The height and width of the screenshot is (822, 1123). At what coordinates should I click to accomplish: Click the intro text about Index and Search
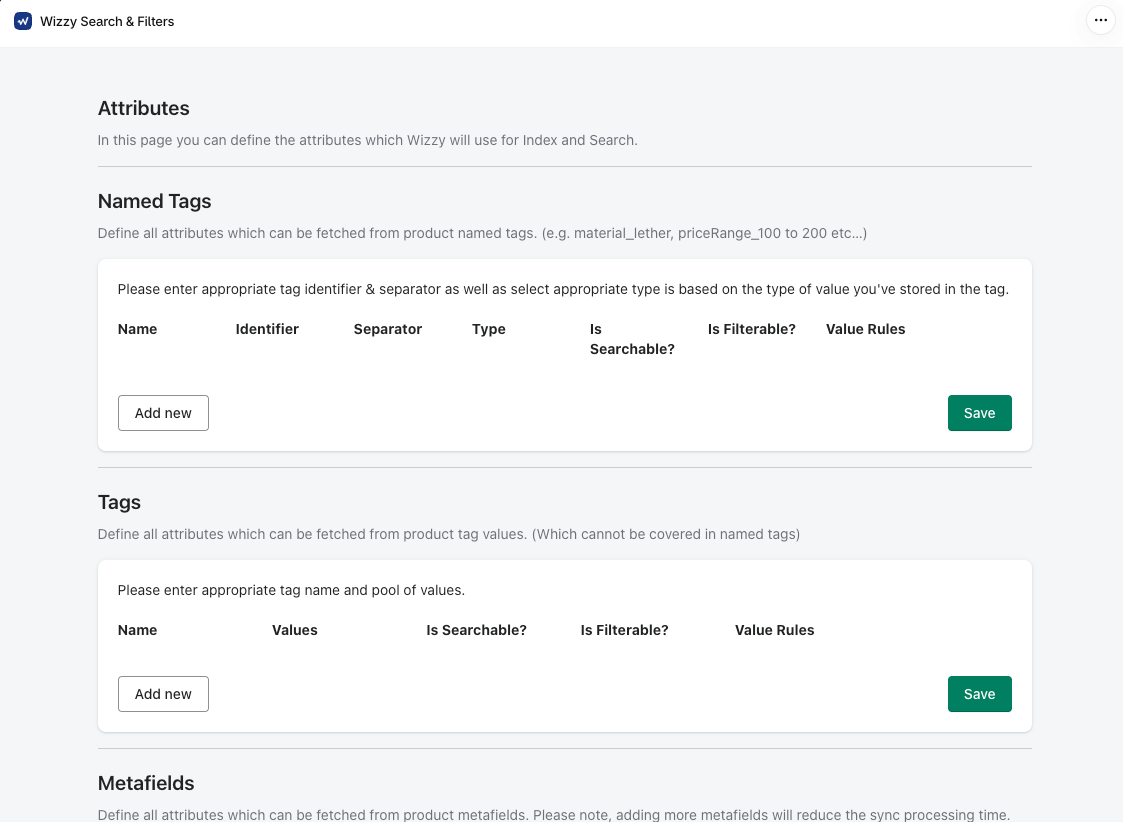367,140
